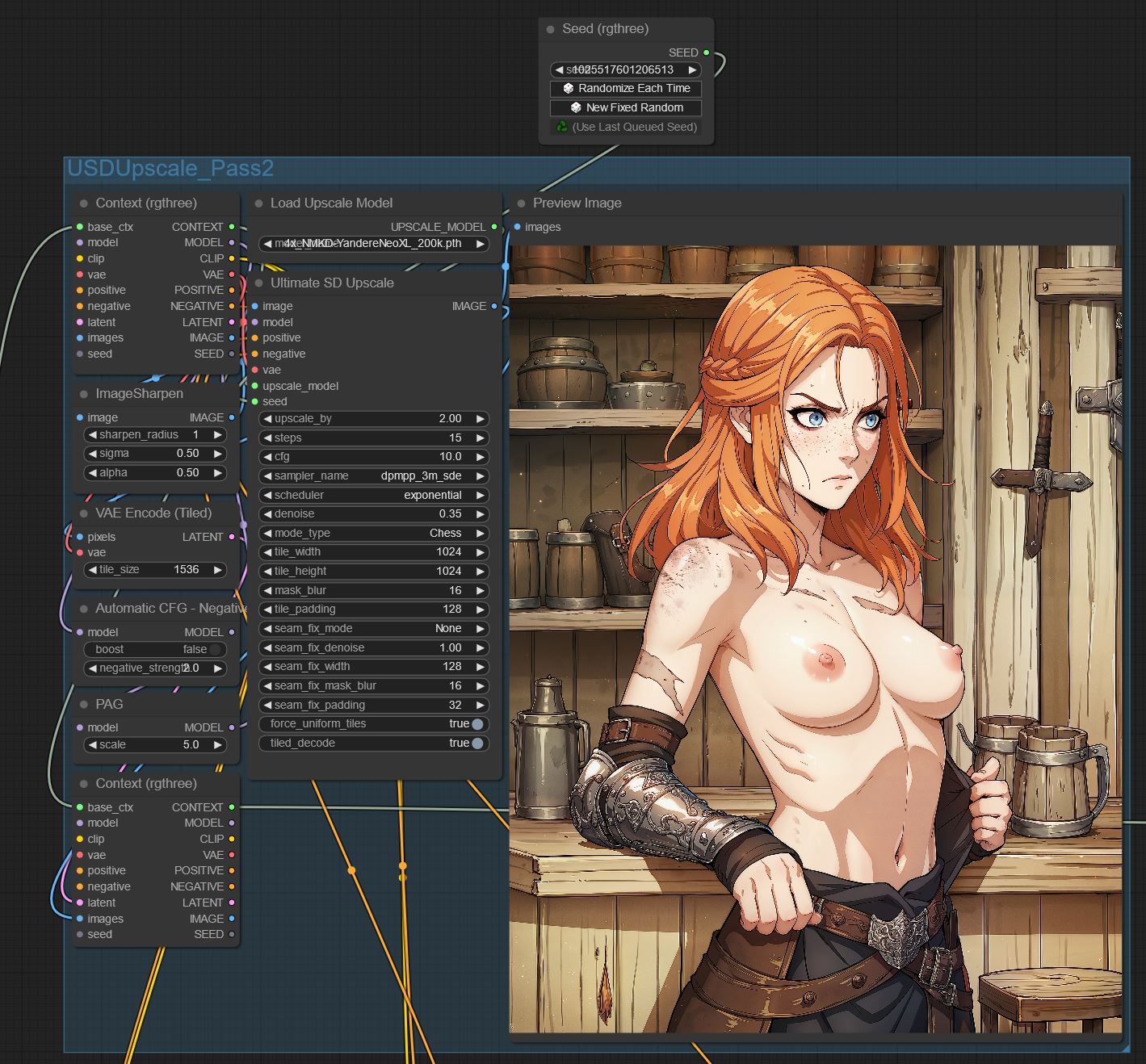The width and height of the screenshot is (1146, 1064).
Task: Toggle tiled_decode switch
Action: point(477,744)
